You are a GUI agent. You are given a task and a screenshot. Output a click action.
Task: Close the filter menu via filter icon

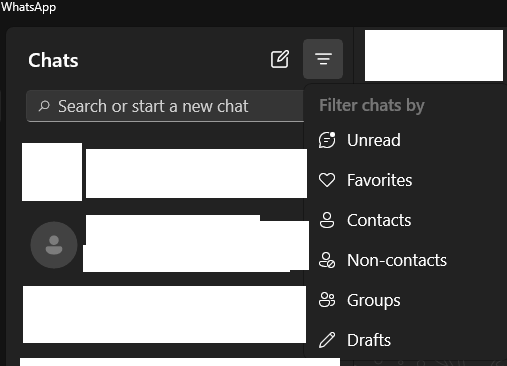[323, 59]
